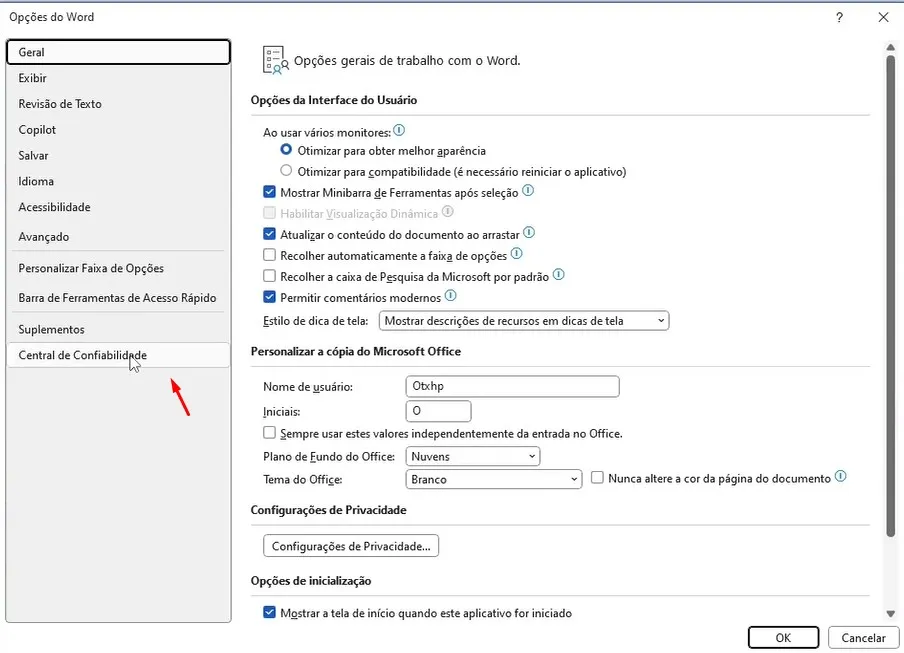Click info icon beside Permitir comentários modernos
Image resolution: width=904 pixels, height=653 pixels.
coord(451,296)
